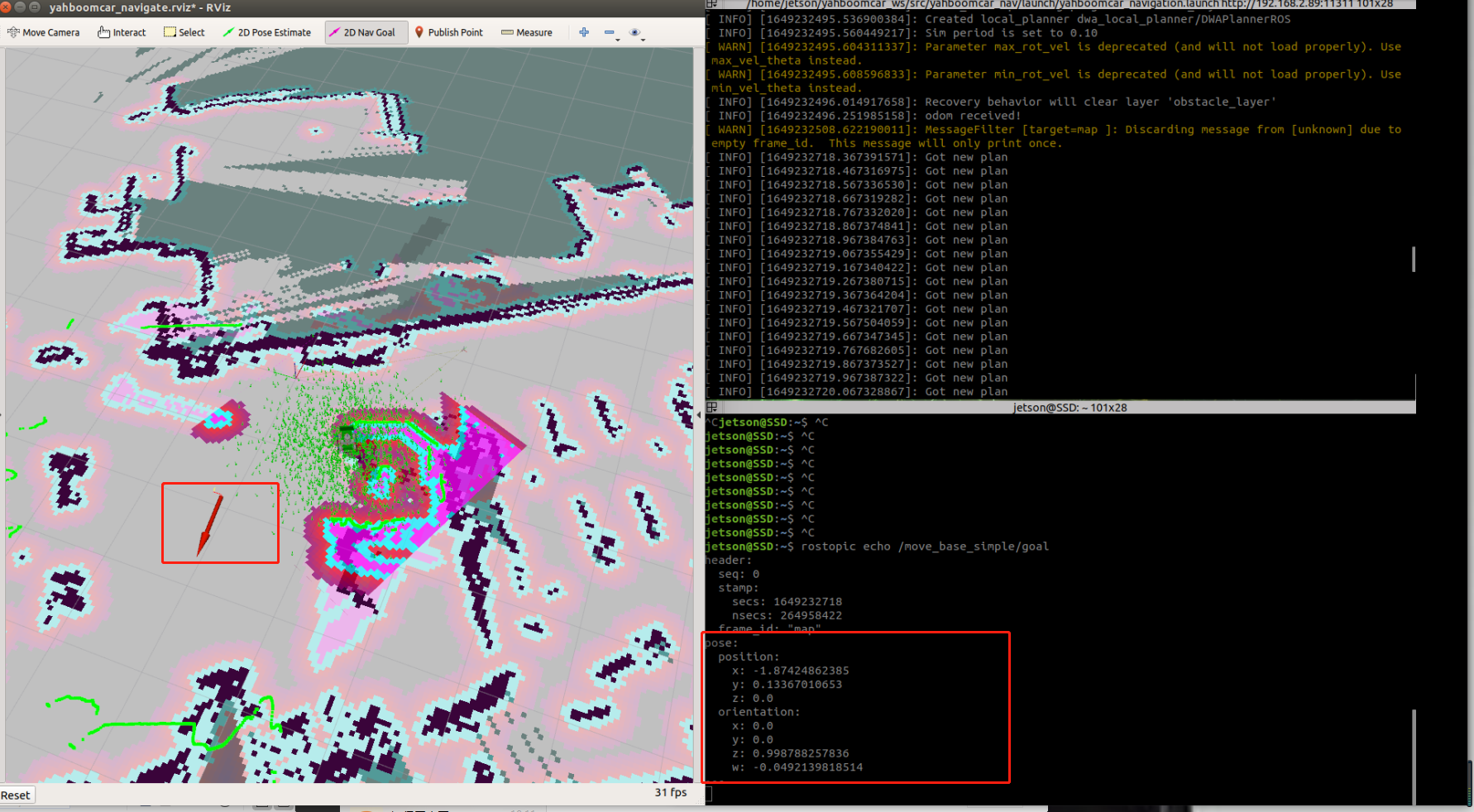This screenshot has height=812, width=1474.
Task: Click position y value 0.13367010653
Action: click(797, 685)
